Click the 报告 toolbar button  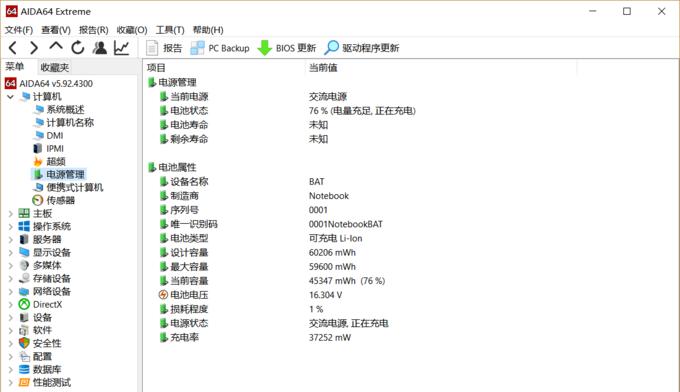click(x=164, y=48)
